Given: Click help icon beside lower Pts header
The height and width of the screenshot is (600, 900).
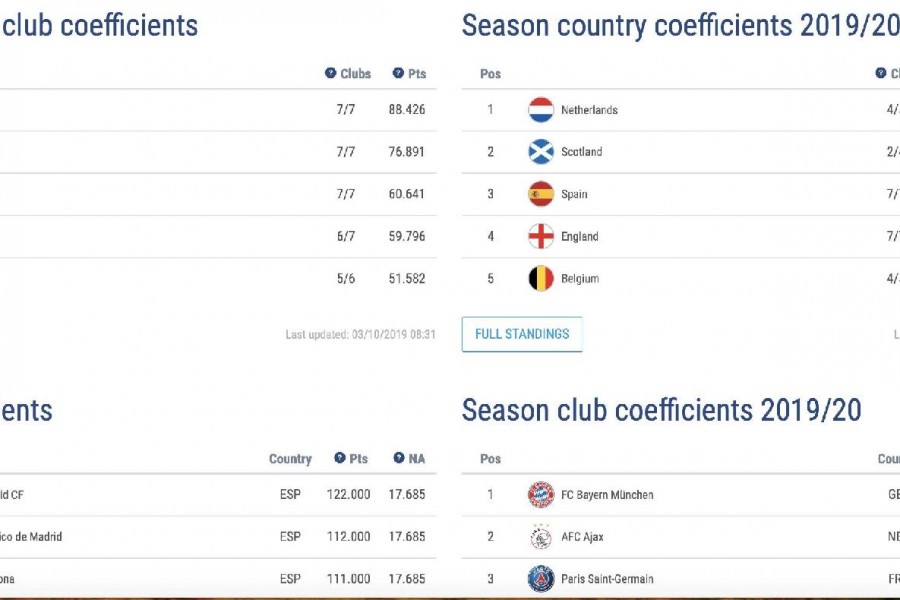Looking at the screenshot, I should (x=340, y=458).
